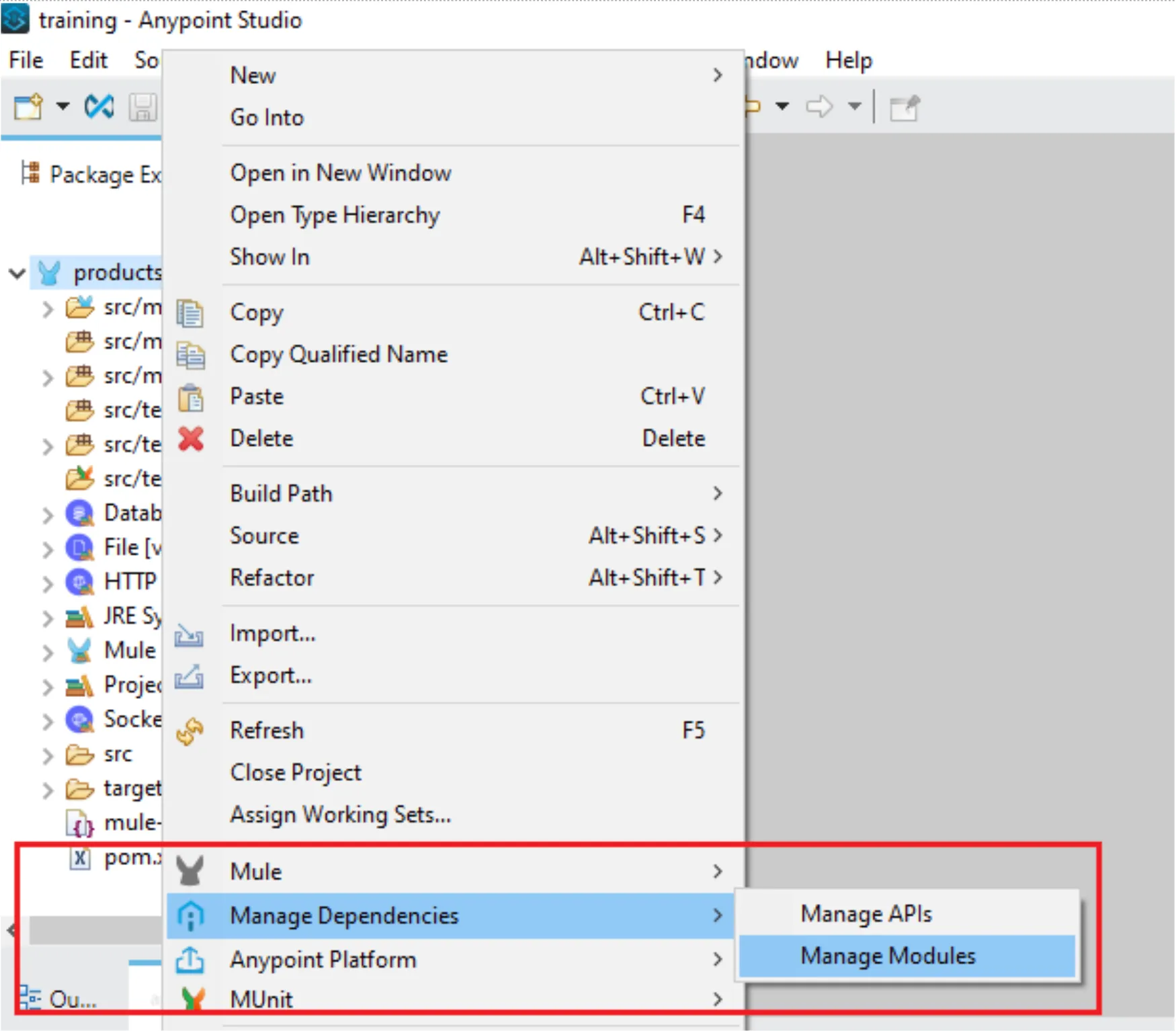Image resolution: width=1176 pixels, height=1031 pixels.
Task: Collapse the products project tree node
Action: tap(17, 273)
